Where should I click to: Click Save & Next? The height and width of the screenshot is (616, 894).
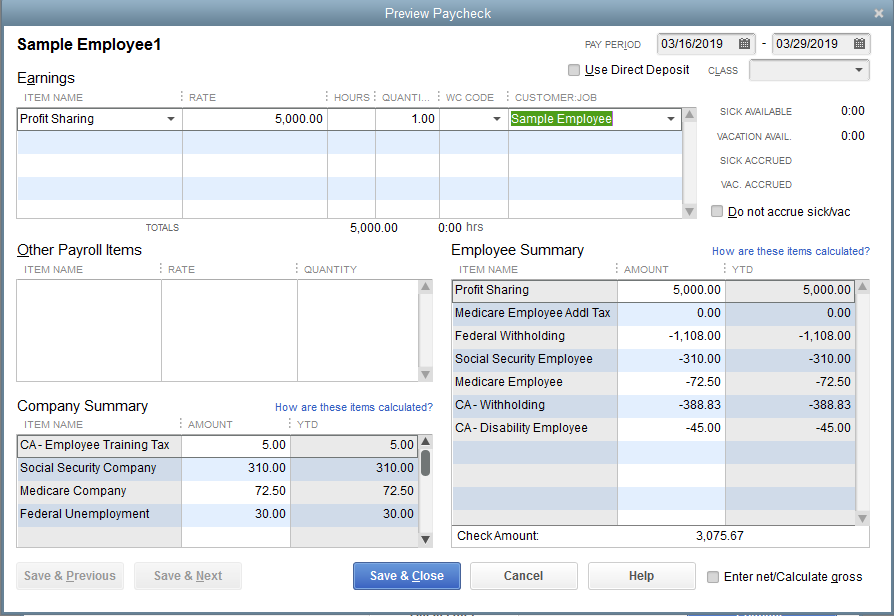point(187,576)
